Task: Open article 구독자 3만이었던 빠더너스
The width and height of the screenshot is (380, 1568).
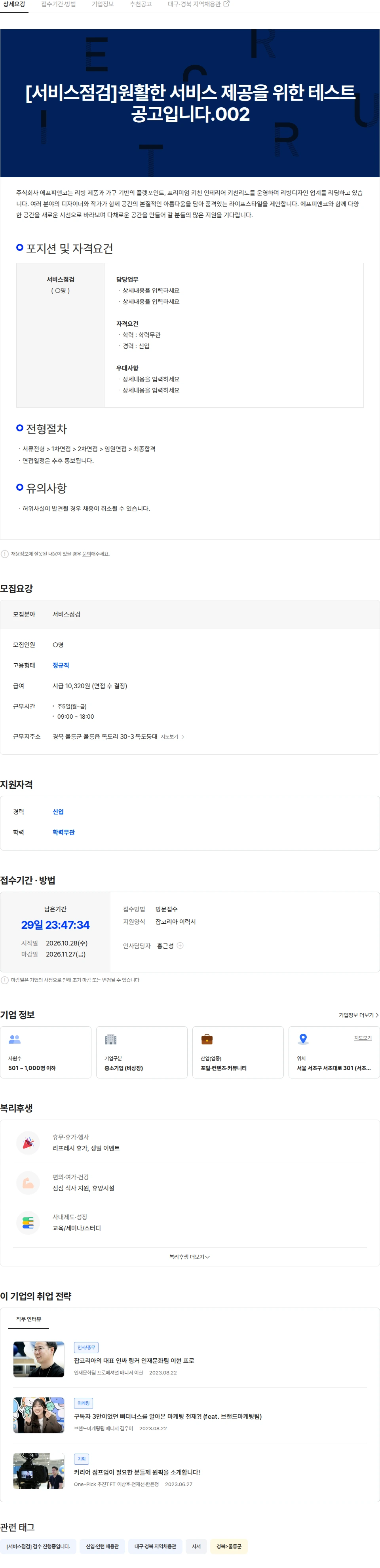Action: coord(167,1416)
